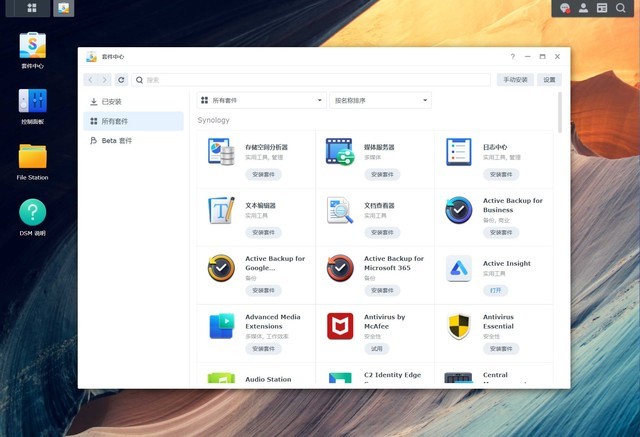Install the Media Server package
Image resolution: width=640 pixels, height=437 pixels.
coord(382,175)
